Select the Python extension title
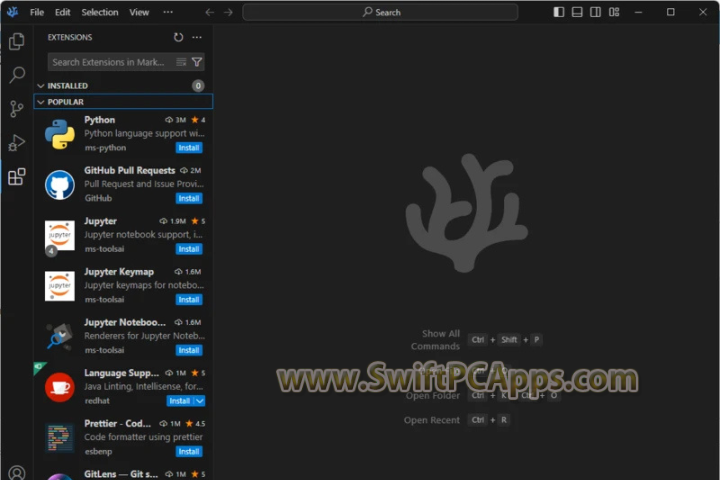The height and width of the screenshot is (480, 720). 100,120
